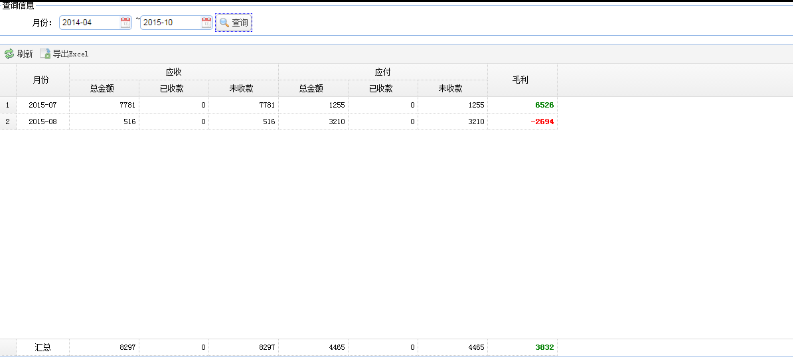Click the 毛利 column header
793x361 pixels.
(x=522, y=80)
